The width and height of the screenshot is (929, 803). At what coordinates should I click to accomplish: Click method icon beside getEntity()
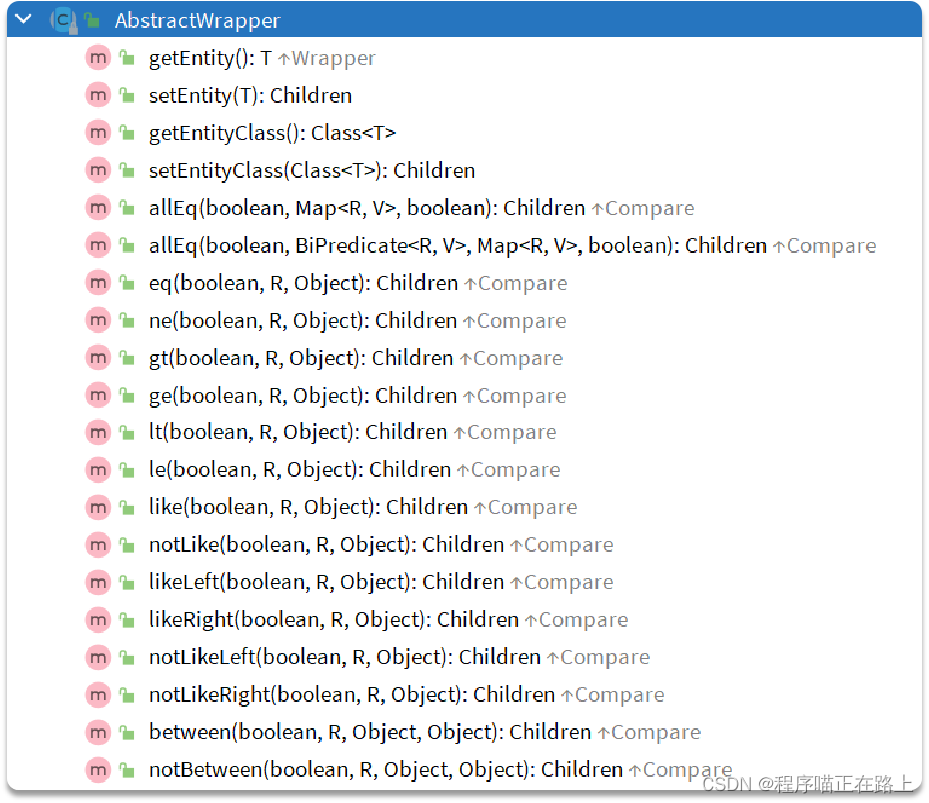click(x=98, y=58)
